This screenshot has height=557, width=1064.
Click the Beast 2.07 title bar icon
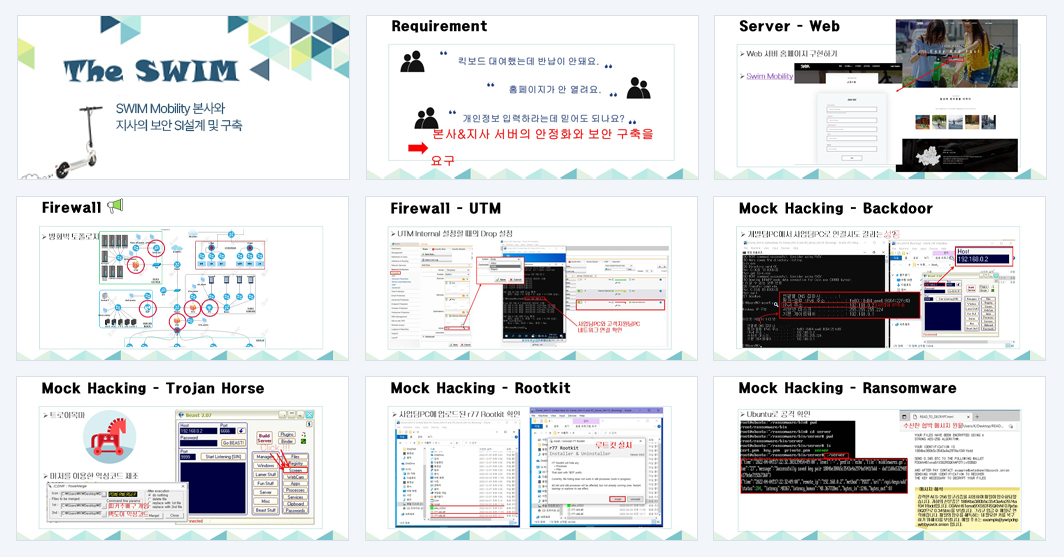(180, 415)
